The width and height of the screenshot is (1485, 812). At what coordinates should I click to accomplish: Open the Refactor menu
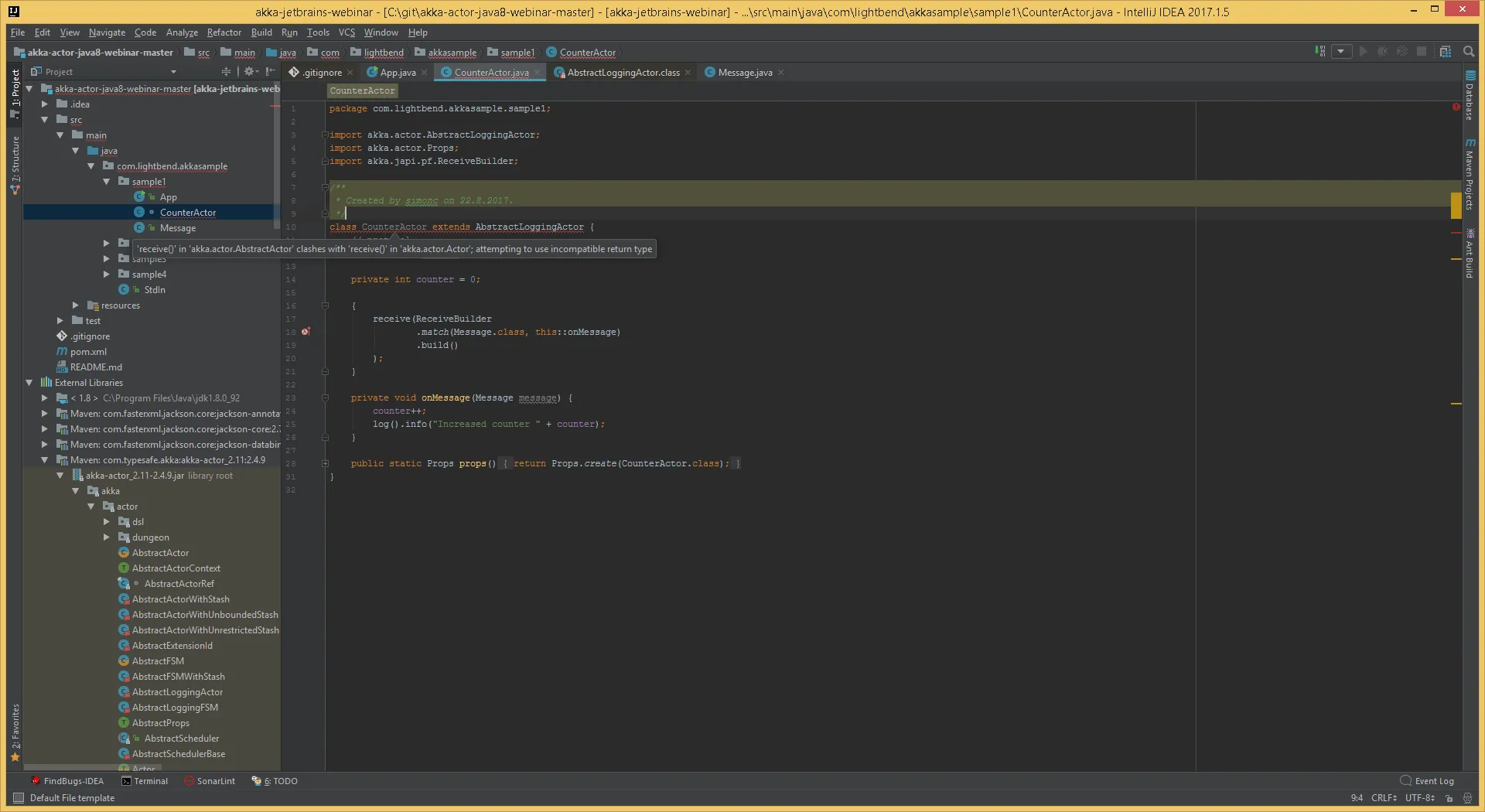[224, 32]
